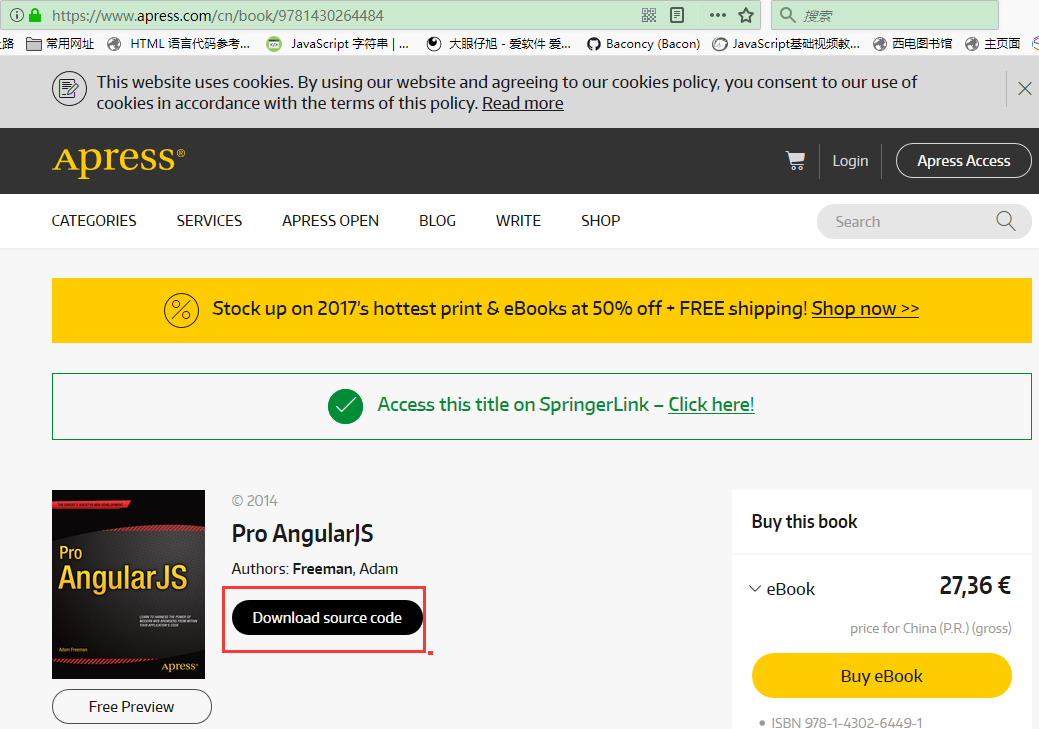
Task: Open JavaScript基础视频教 bookmark
Action: (786, 44)
